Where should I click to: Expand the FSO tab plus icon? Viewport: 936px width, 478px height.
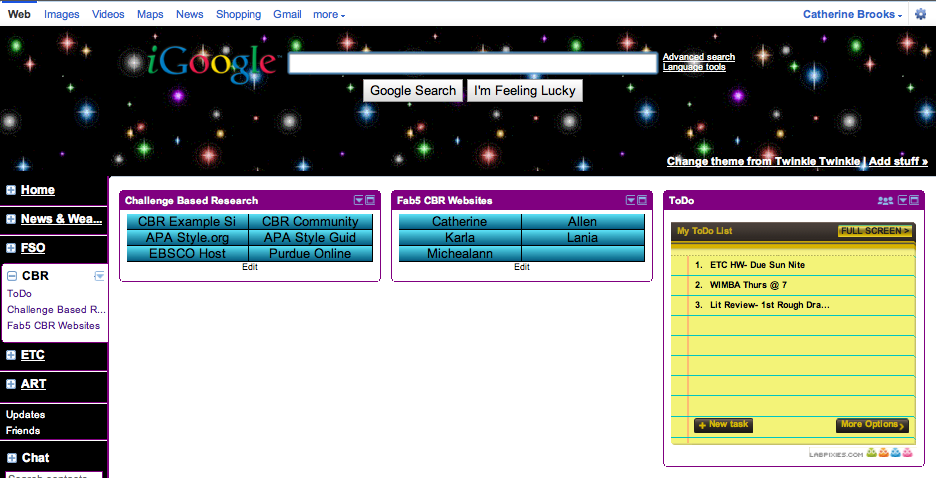click(11, 248)
